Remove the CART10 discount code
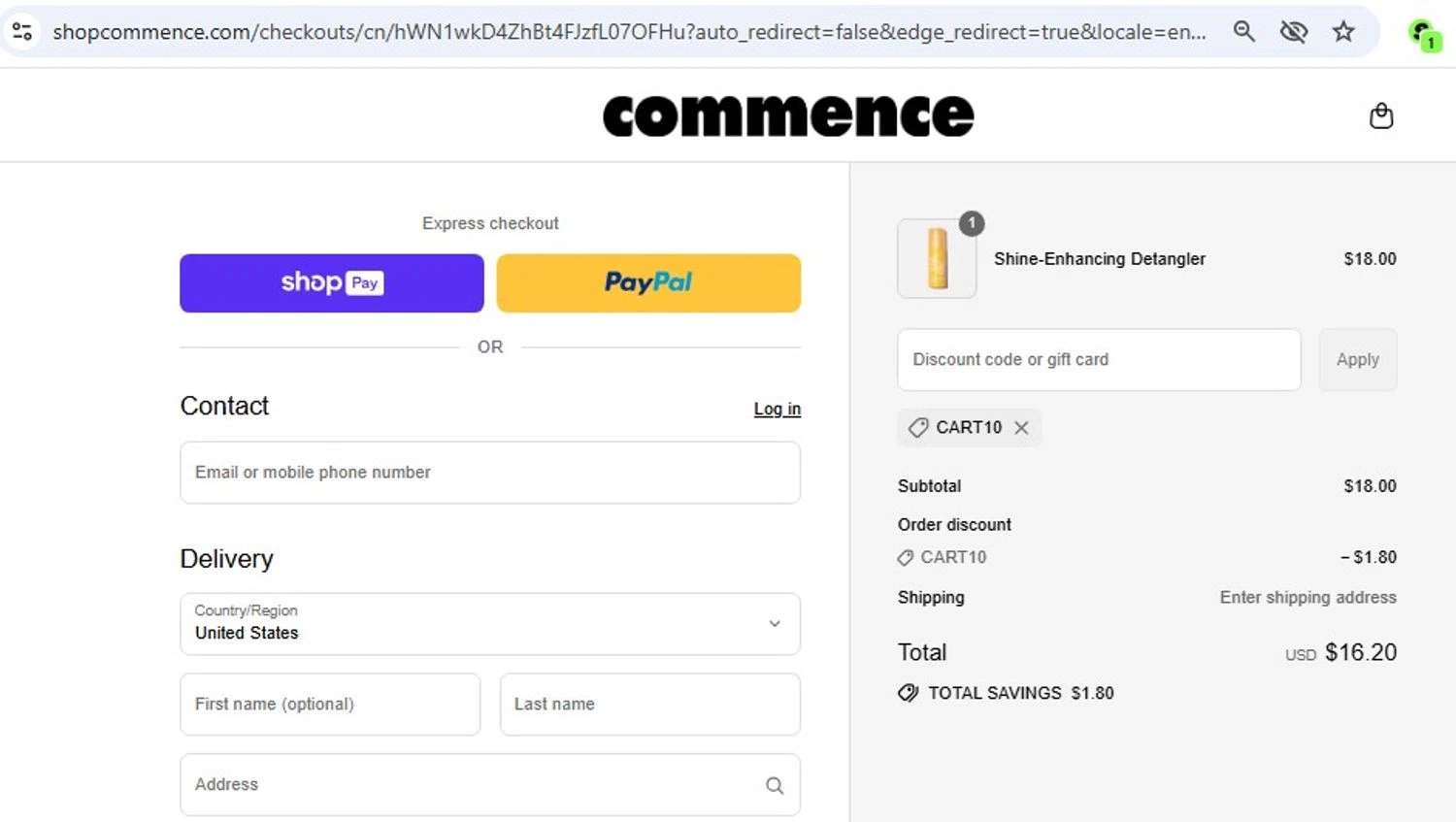 pos(1021,427)
